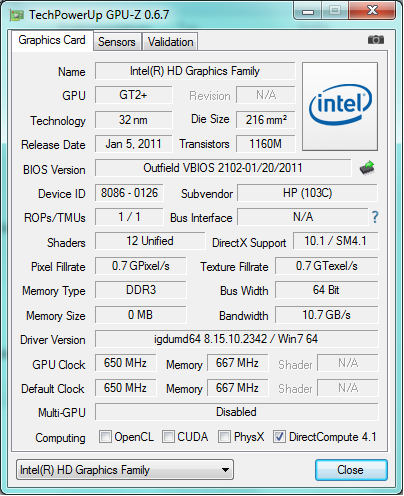Close window using the red X
The width and height of the screenshot is (404, 496).
(x=372, y=11)
